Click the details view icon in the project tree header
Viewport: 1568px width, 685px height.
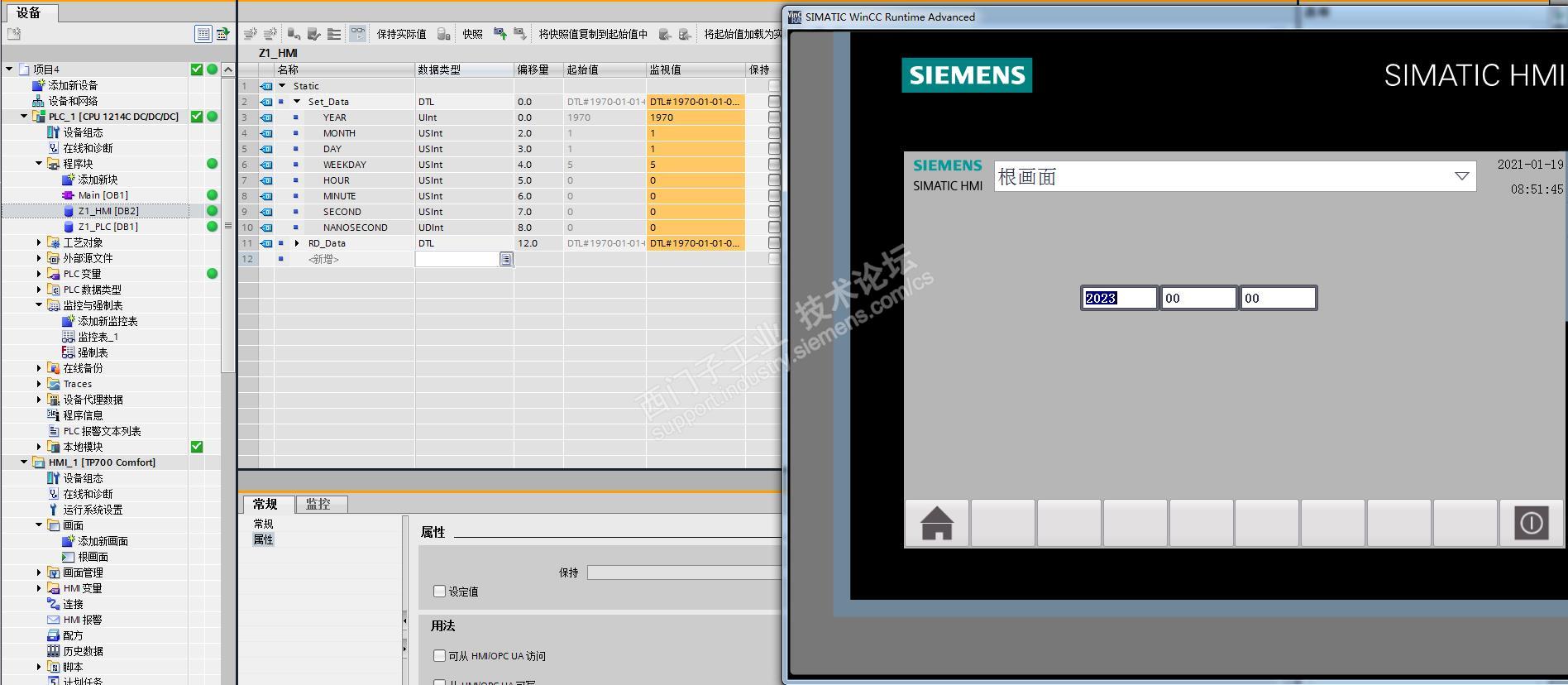pos(203,34)
